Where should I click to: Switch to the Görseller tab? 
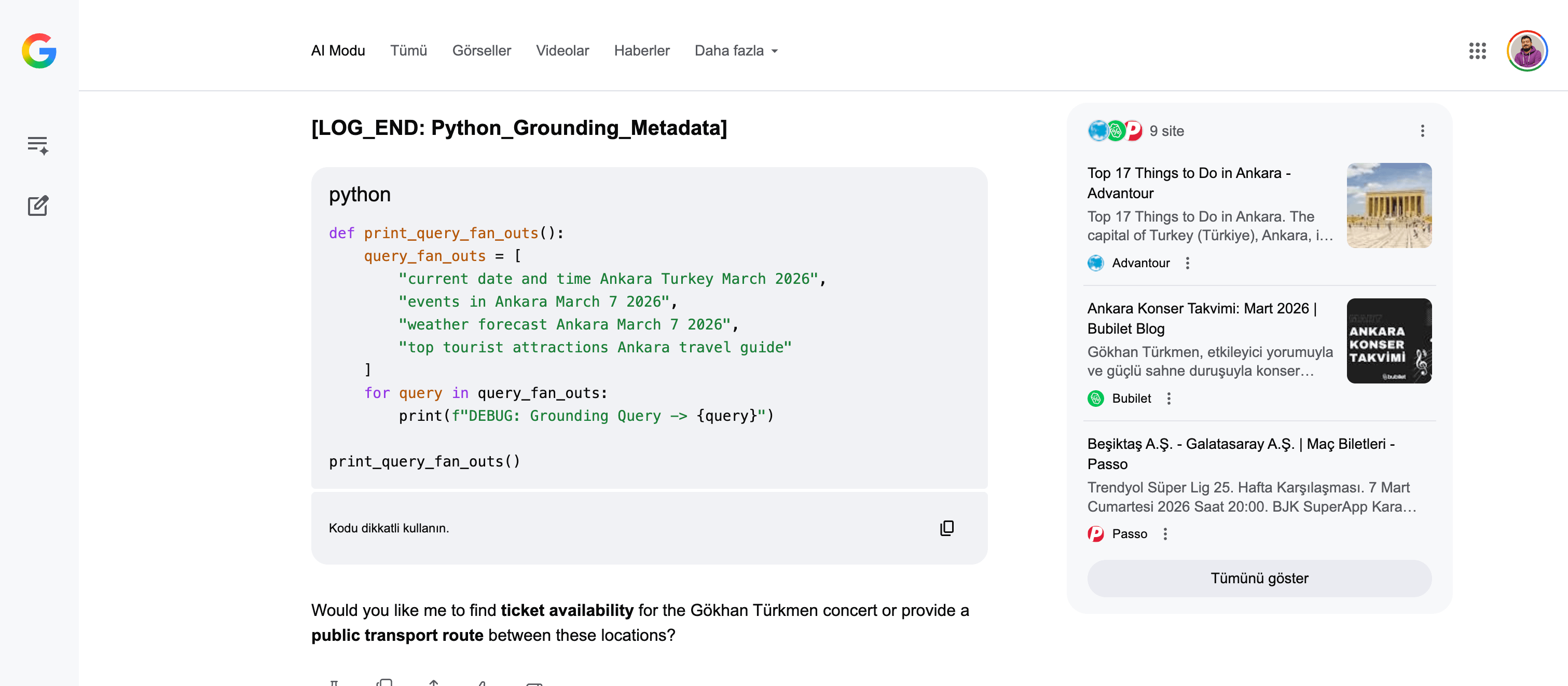(x=482, y=50)
